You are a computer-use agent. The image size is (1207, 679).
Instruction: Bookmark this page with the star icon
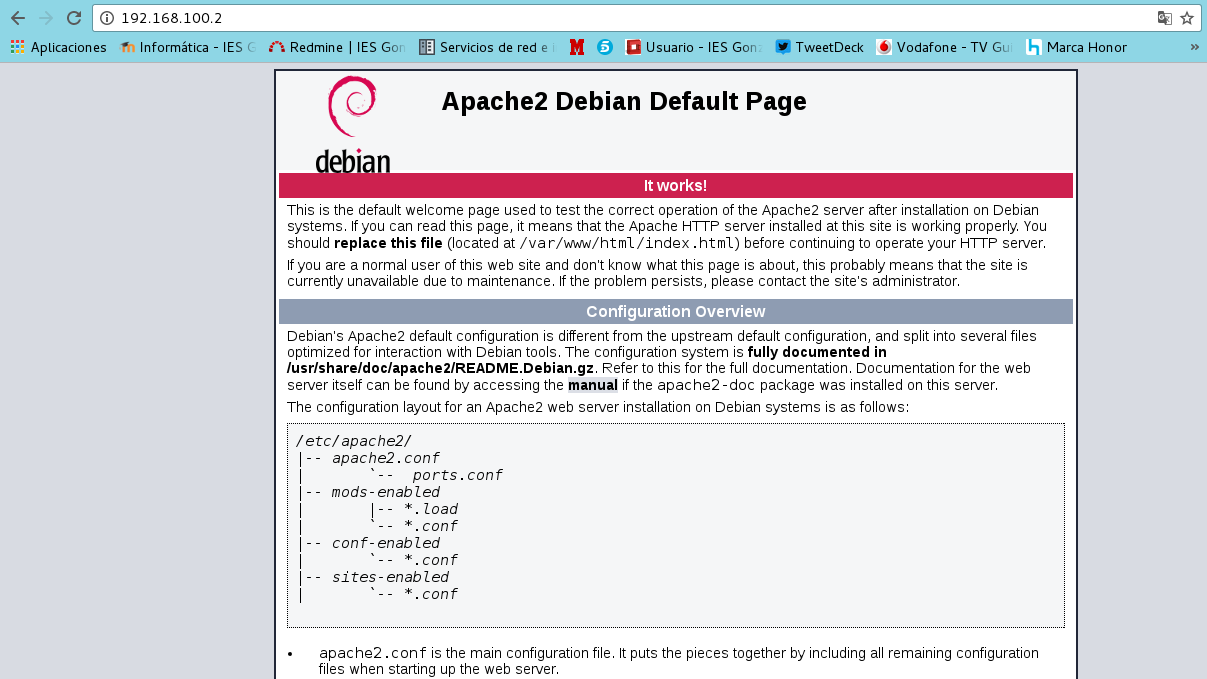coord(1187,18)
